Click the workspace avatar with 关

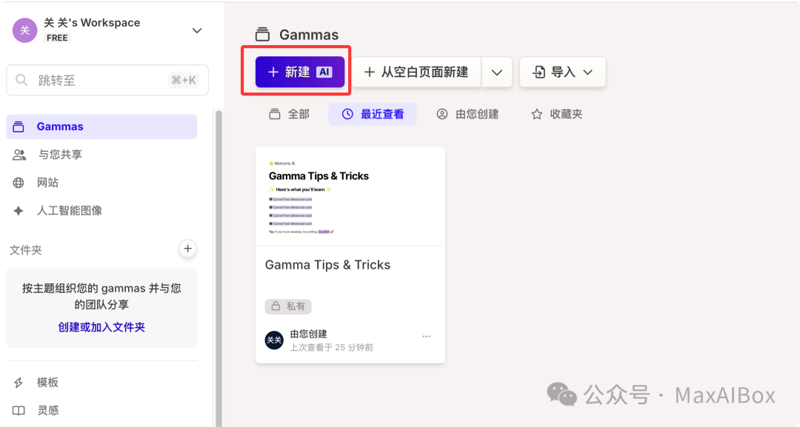pos(24,31)
